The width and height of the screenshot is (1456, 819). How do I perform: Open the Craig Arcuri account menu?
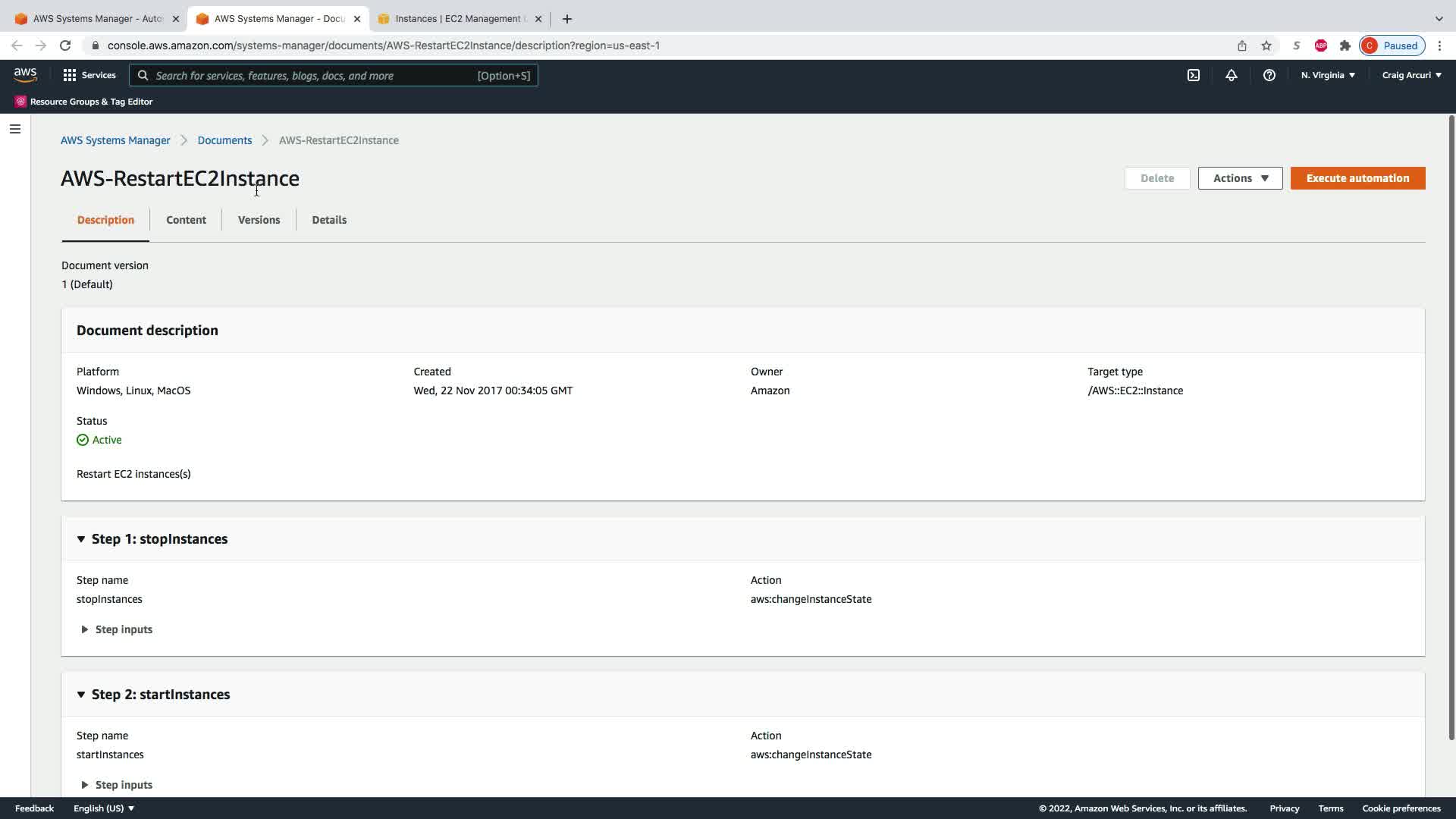click(x=1410, y=75)
